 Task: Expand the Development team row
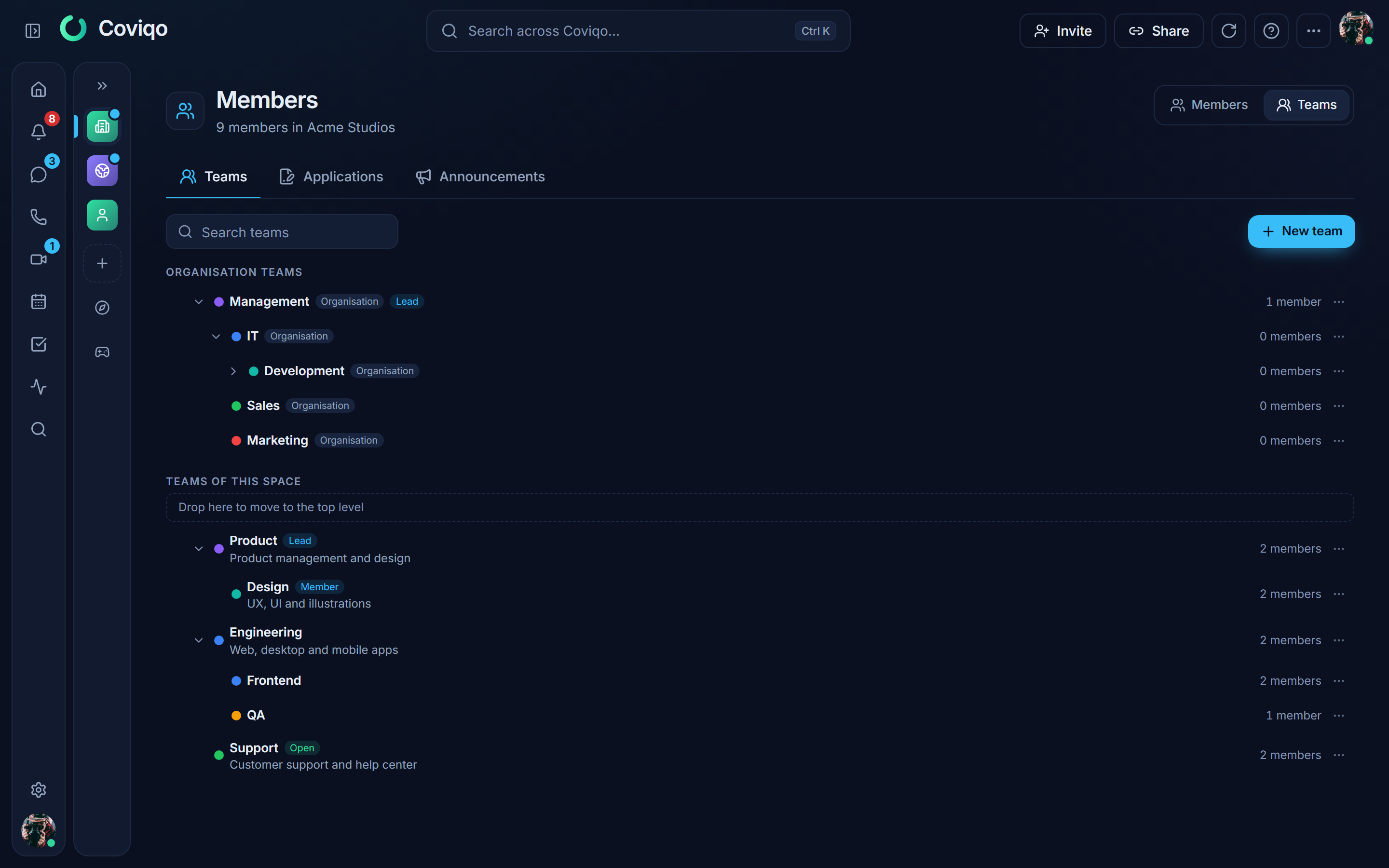coord(233,371)
